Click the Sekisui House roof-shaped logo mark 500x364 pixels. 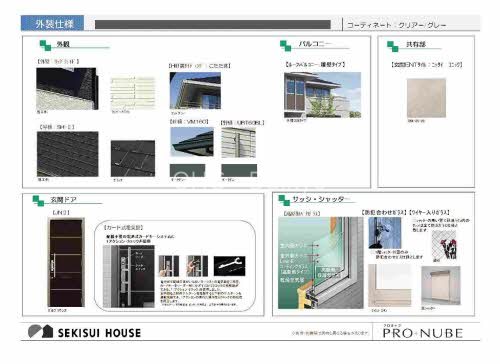(41, 331)
